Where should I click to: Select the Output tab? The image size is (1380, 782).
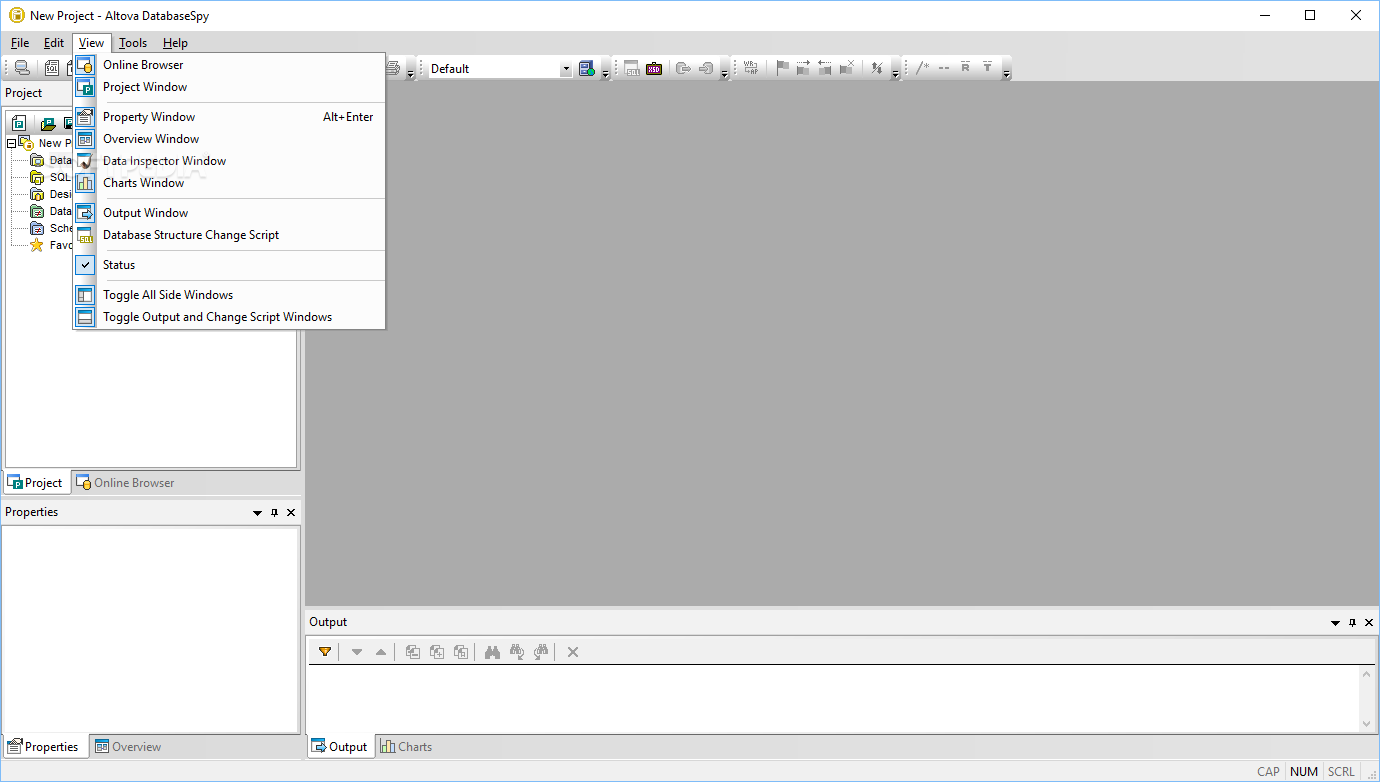click(339, 747)
